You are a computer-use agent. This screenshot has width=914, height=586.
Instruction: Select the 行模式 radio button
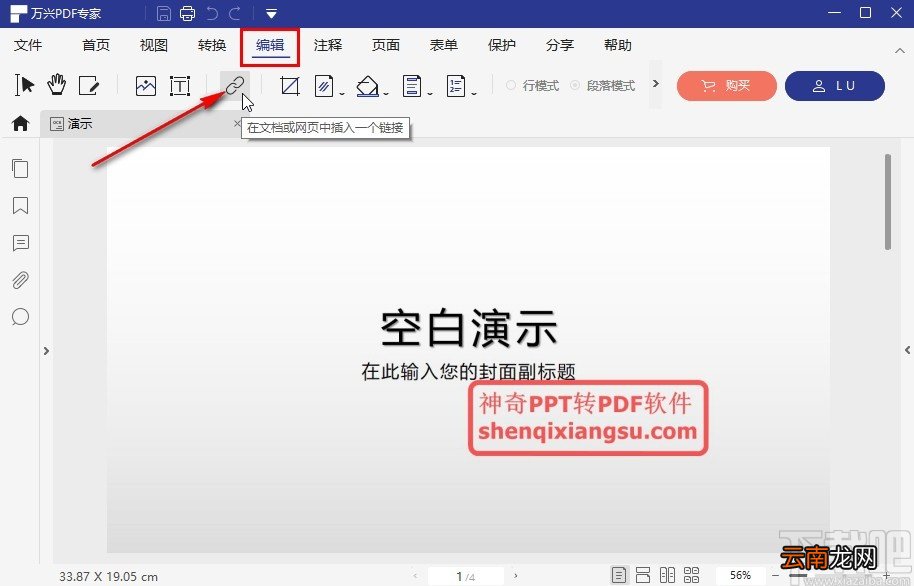coord(511,85)
